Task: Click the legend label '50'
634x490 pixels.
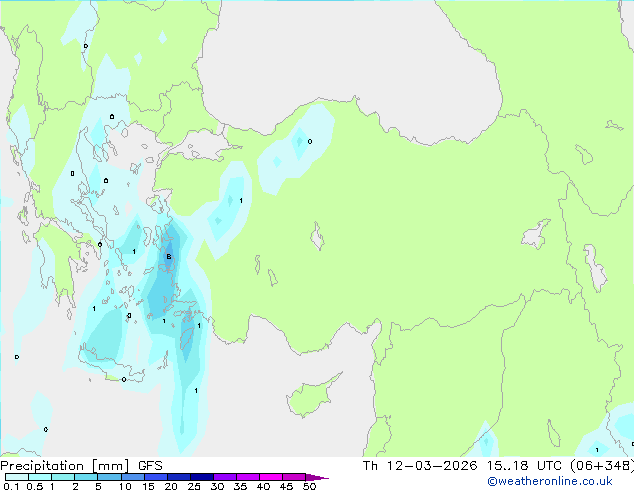Action: (x=309, y=486)
